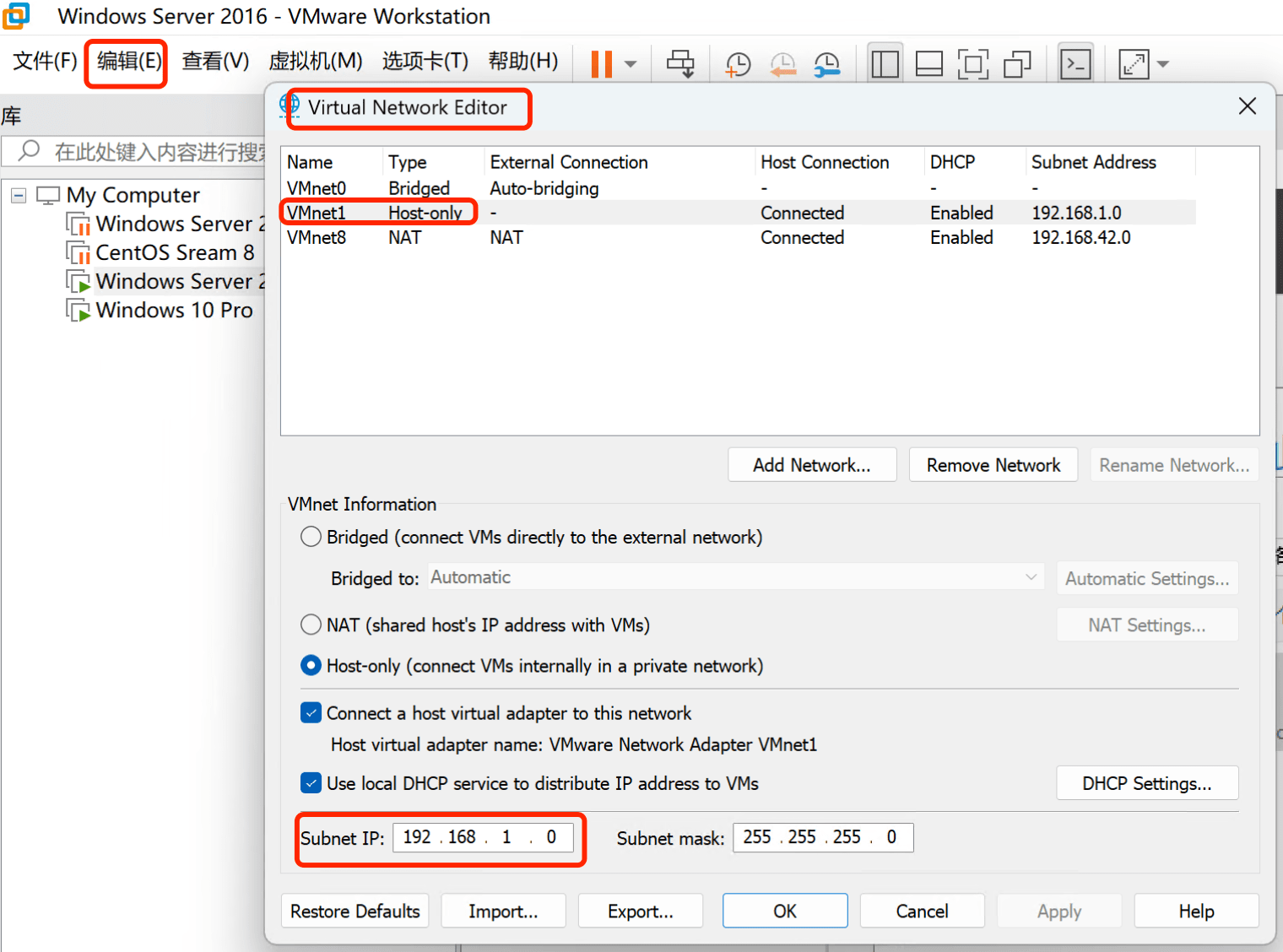The width and height of the screenshot is (1283, 952).
Task: Click the DHCP Settings button
Action: (x=1146, y=783)
